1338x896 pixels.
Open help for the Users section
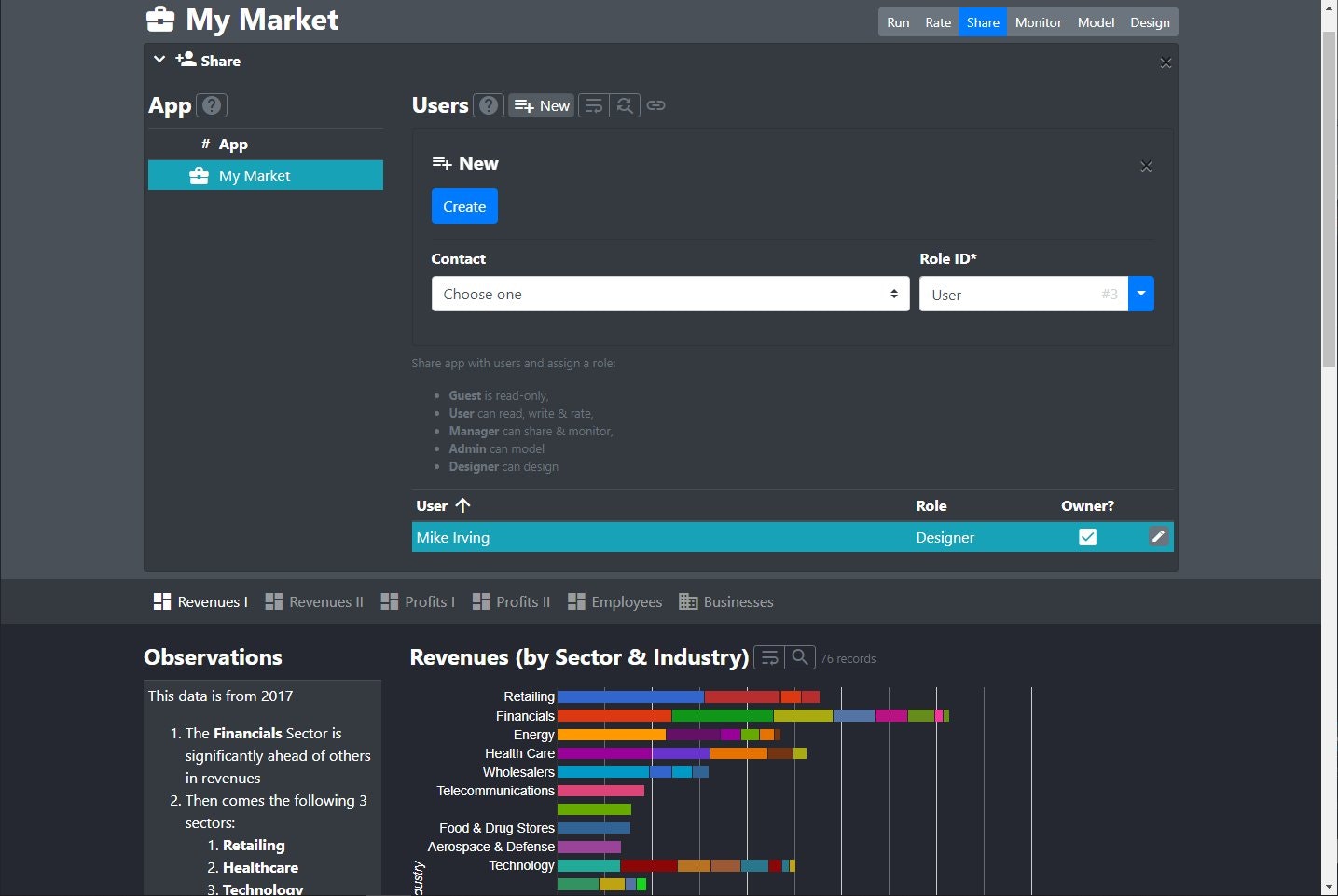pos(489,105)
